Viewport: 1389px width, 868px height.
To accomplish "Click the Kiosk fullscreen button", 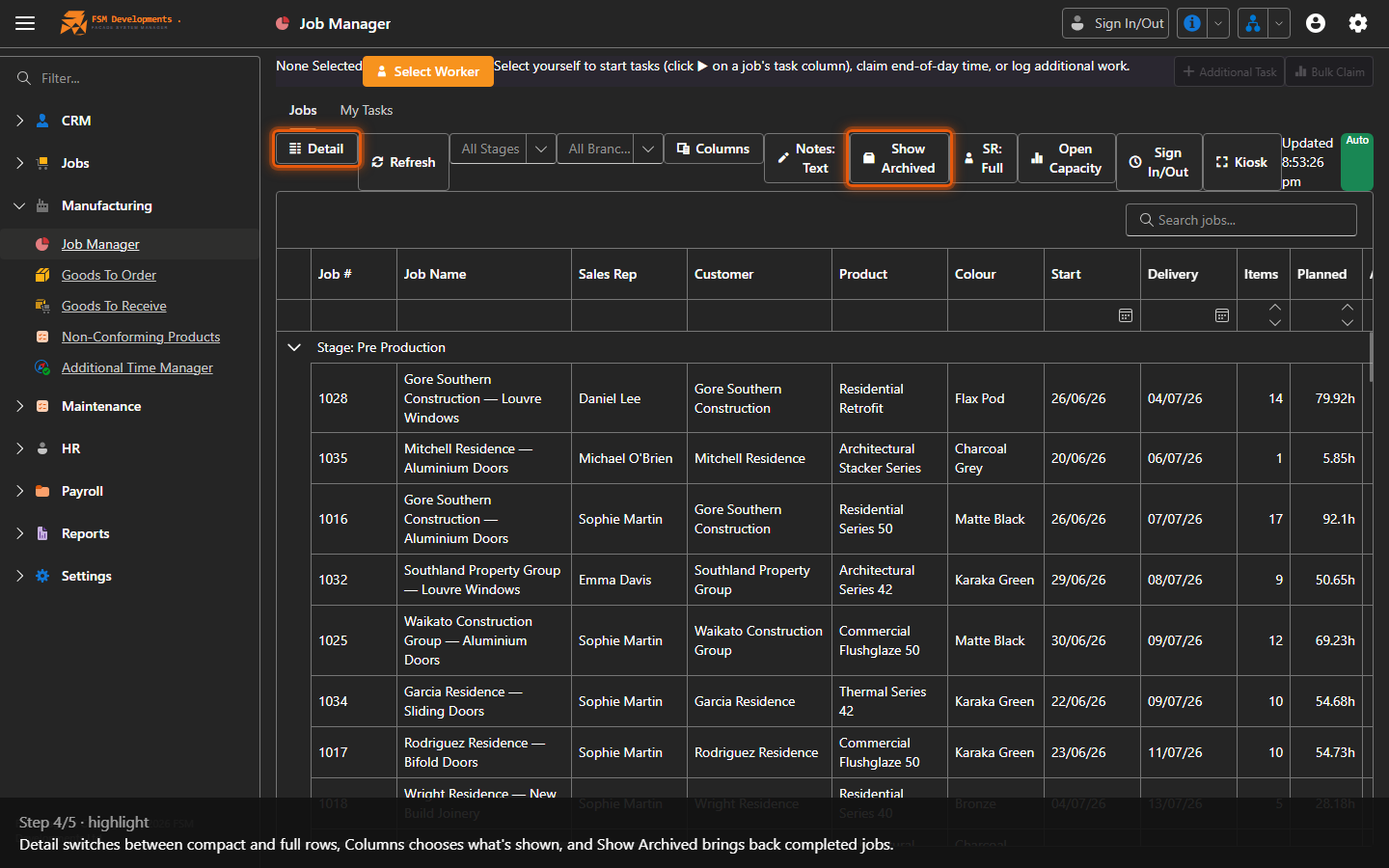I will click(1241, 162).
